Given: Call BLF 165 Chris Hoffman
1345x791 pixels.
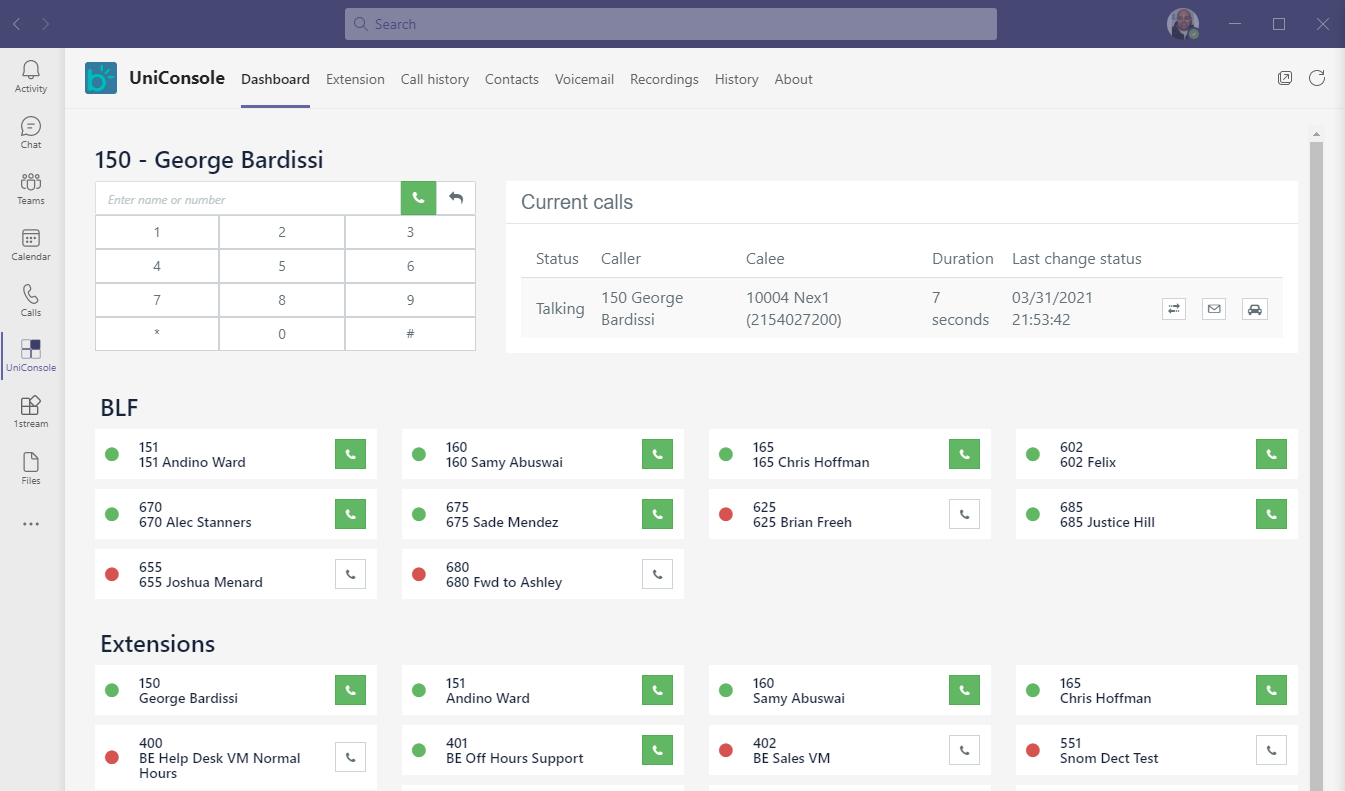Looking at the screenshot, I should coord(964,454).
